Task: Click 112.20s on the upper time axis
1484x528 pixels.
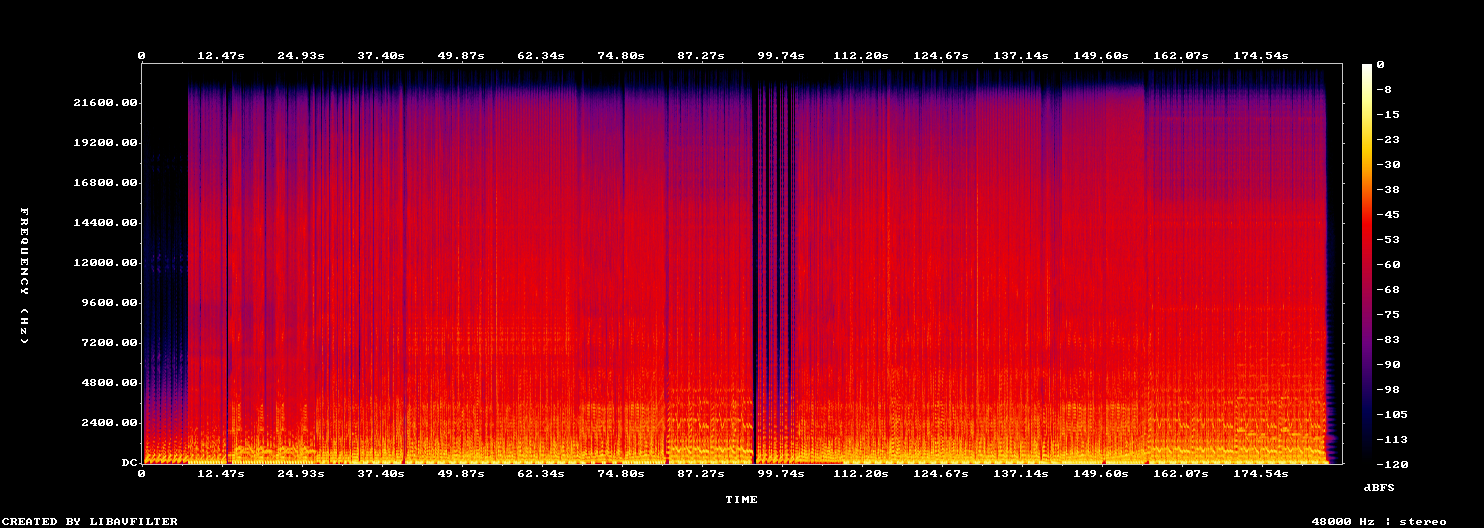Action: click(861, 56)
